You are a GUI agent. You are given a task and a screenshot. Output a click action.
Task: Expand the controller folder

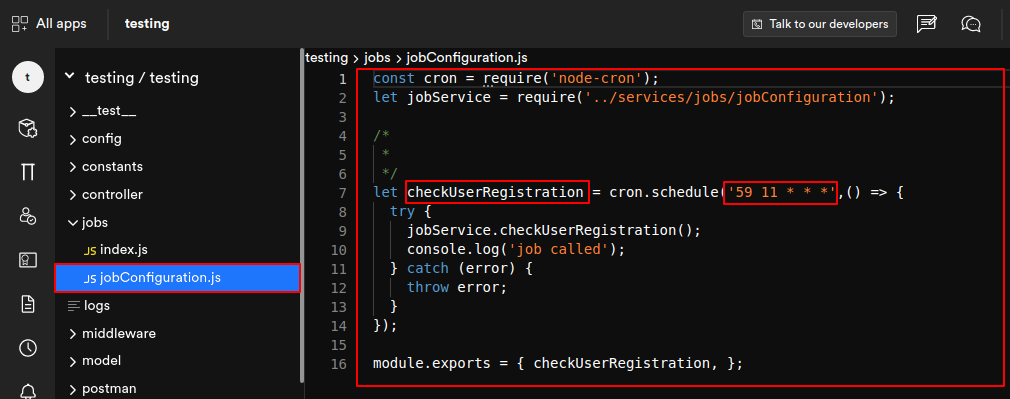click(73, 195)
